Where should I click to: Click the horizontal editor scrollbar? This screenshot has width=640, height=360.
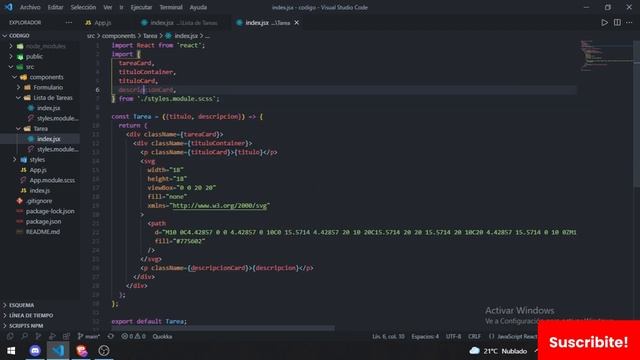click(223, 328)
